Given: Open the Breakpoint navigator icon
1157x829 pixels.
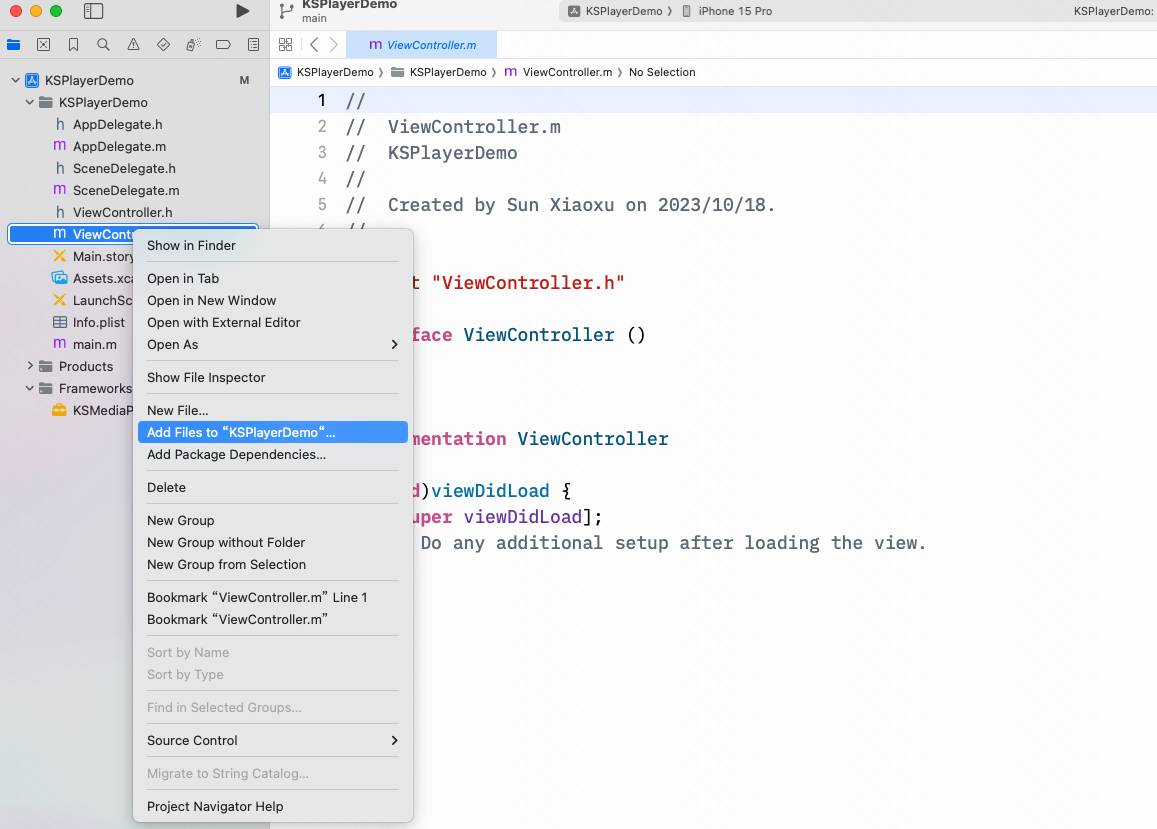Looking at the screenshot, I should click(223, 45).
